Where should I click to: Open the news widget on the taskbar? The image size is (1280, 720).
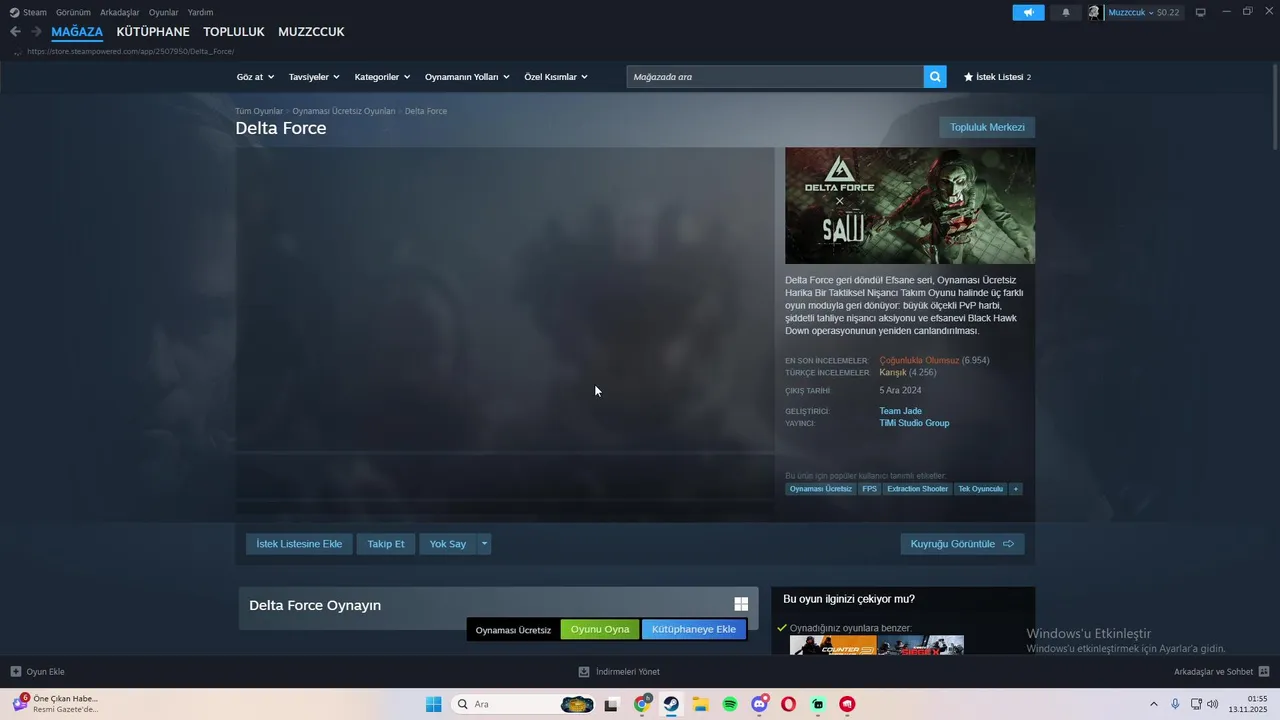55,704
